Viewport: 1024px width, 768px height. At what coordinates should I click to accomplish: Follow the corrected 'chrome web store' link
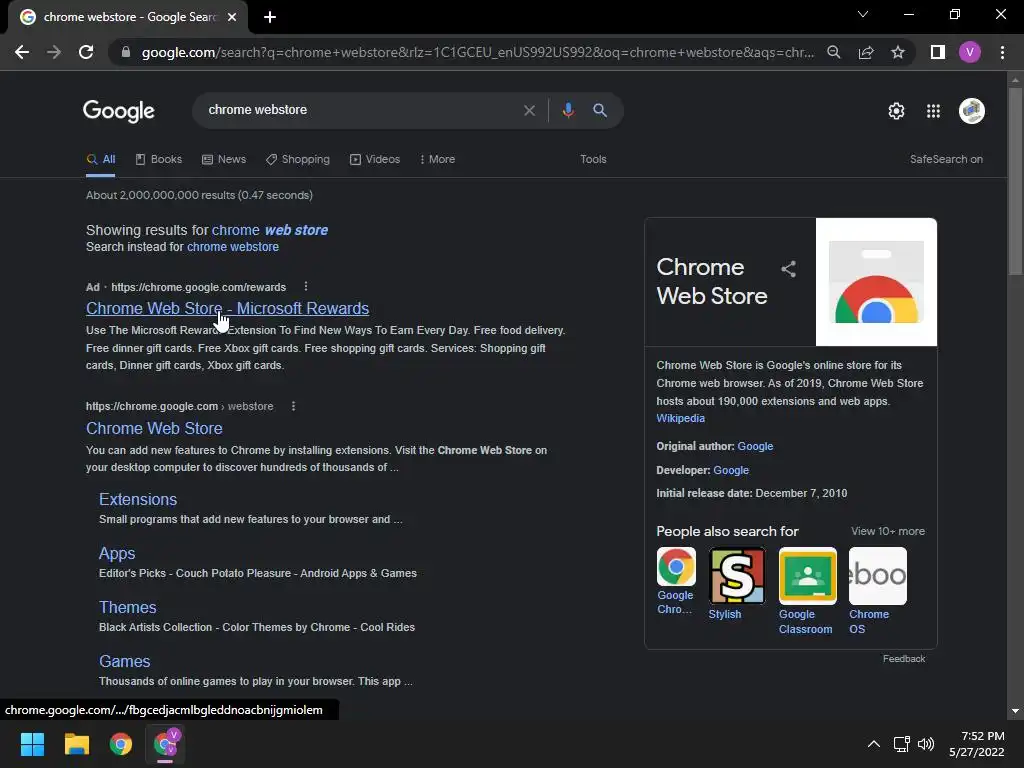pyautogui.click(x=270, y=230)
